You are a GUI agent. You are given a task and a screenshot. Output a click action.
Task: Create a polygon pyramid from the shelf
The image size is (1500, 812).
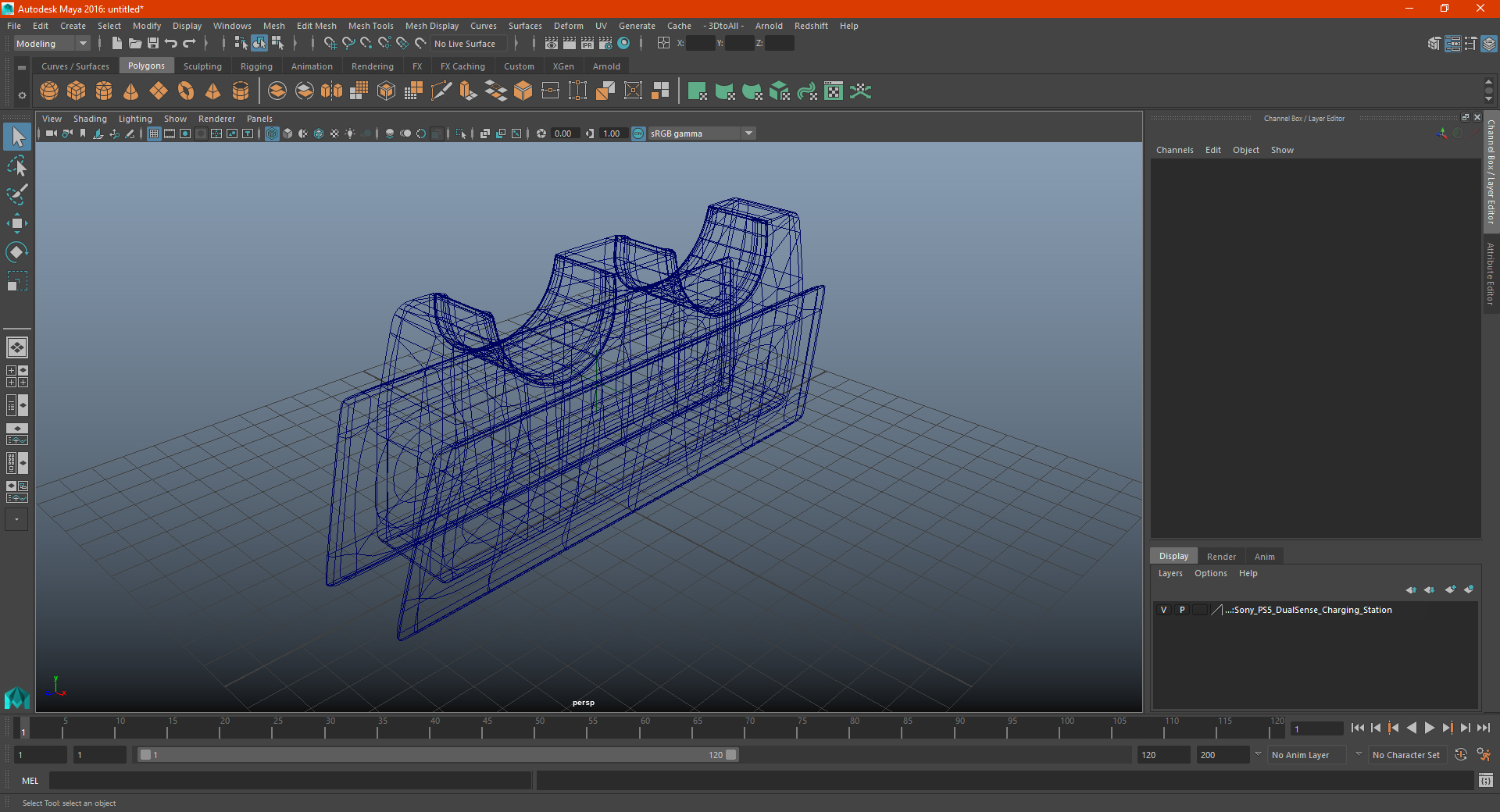pyautogui.click(x=213, y=91)
